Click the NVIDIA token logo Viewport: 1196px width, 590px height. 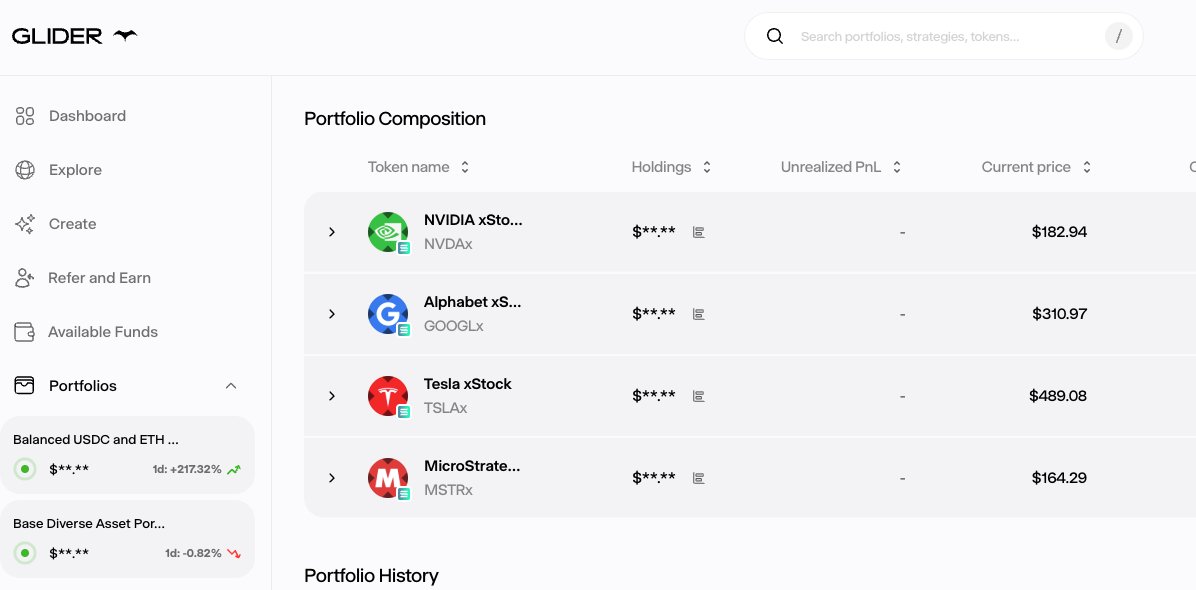point(387,232)
